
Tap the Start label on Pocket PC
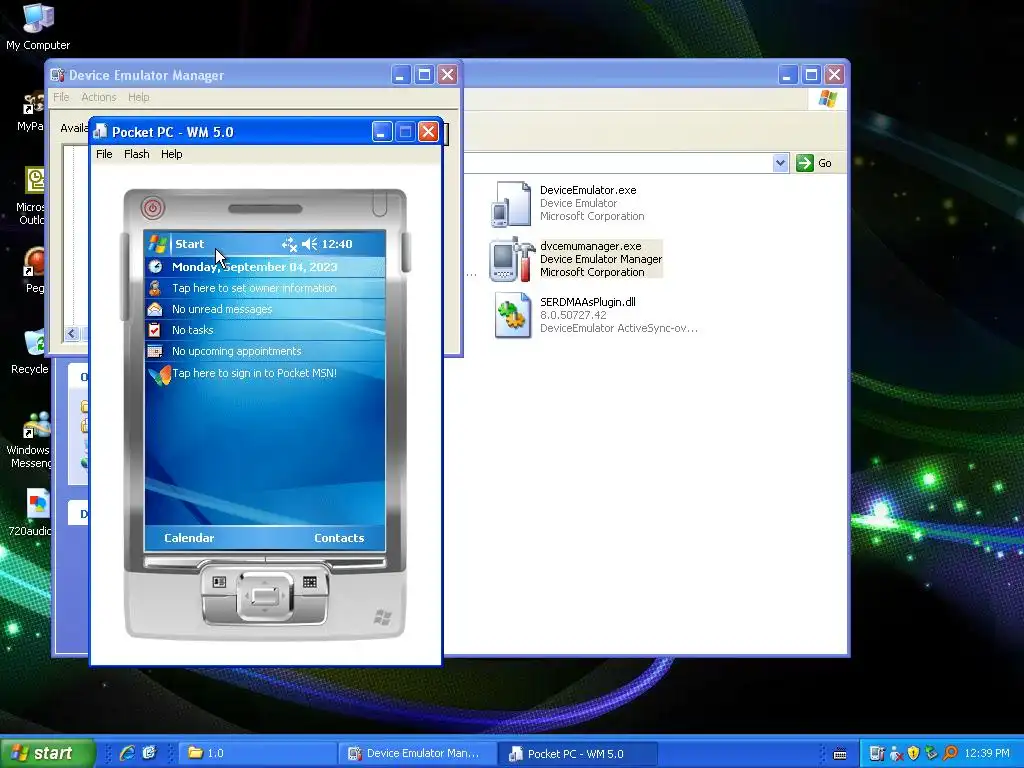pos(189,244)
